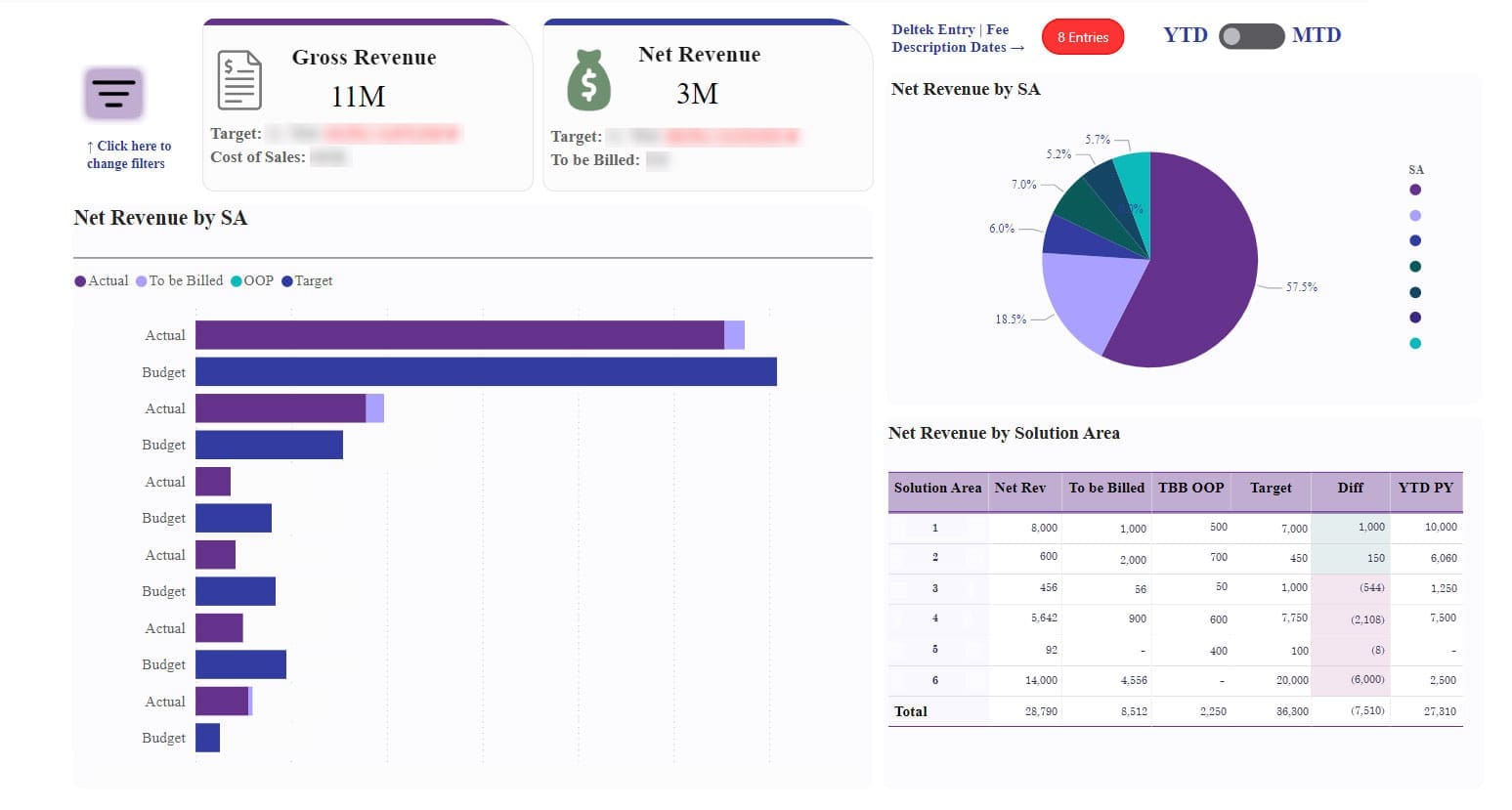The width and height of the screenshot is (1512, 810).
Task: Toggle the YTD to MTD switch
Action: pyautogui.click(x=1252, y=36)
